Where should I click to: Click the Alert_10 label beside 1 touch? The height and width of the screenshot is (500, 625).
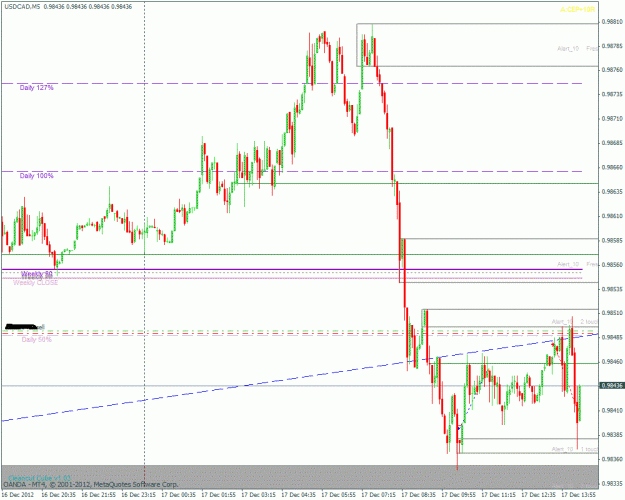pos(562,449)
